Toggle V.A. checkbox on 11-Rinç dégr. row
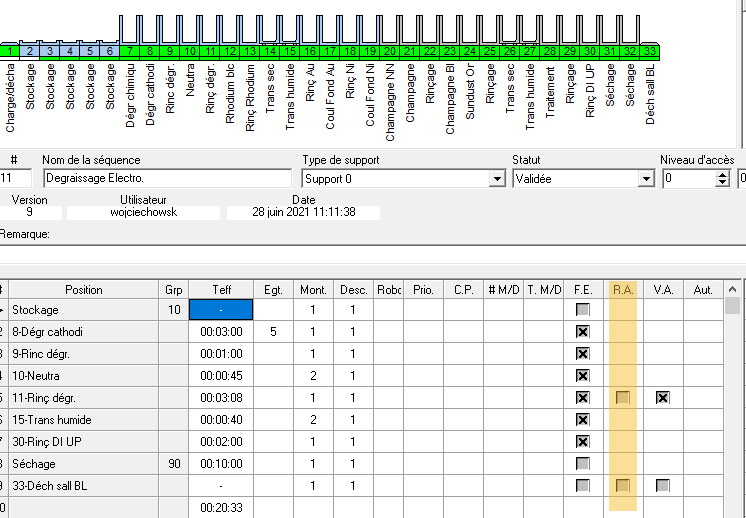The width and height of the screenshot is (746, 518). point(662,398)
